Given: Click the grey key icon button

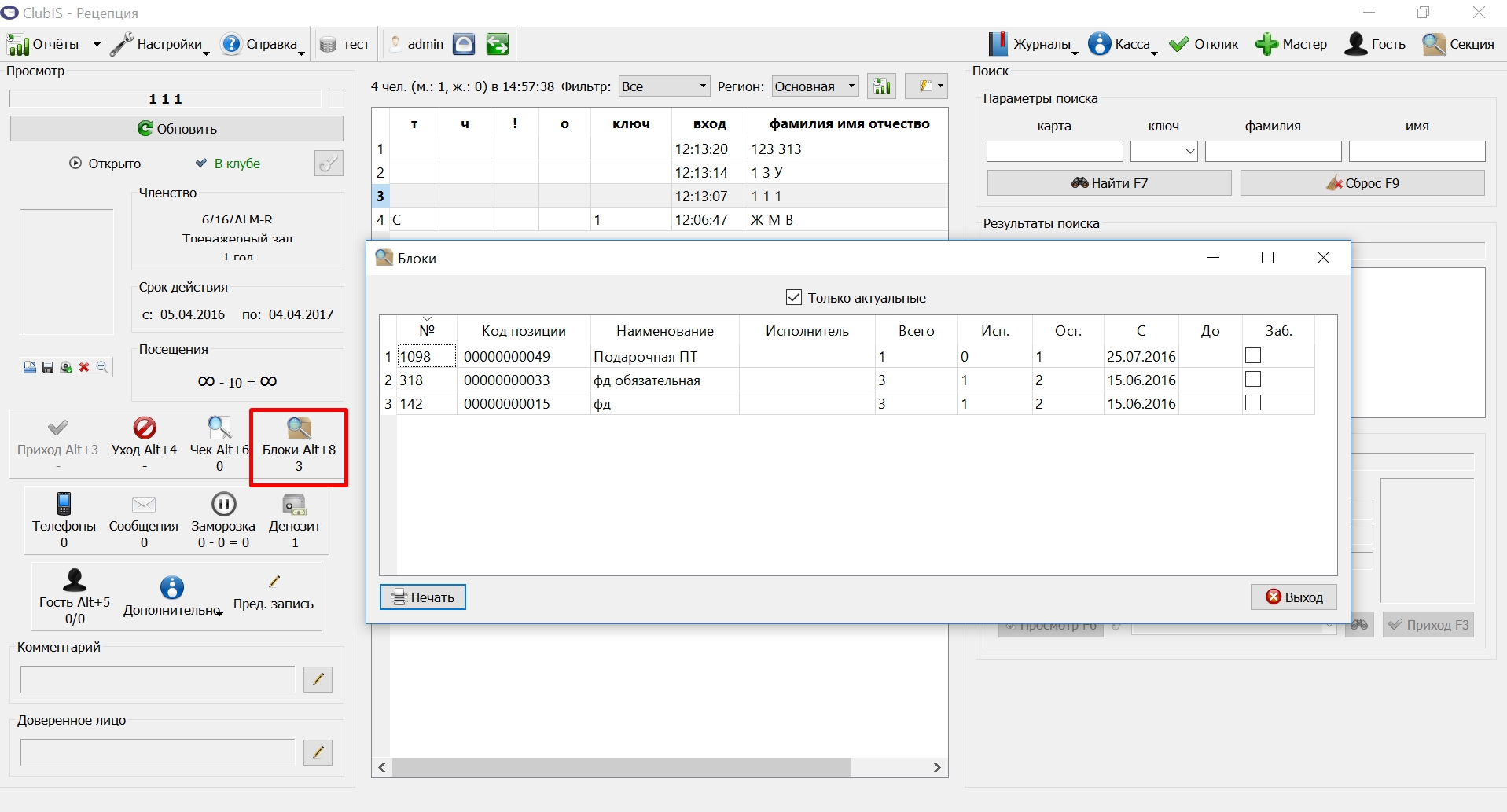Looking at the screenshot, I should [x=329, y=164].
